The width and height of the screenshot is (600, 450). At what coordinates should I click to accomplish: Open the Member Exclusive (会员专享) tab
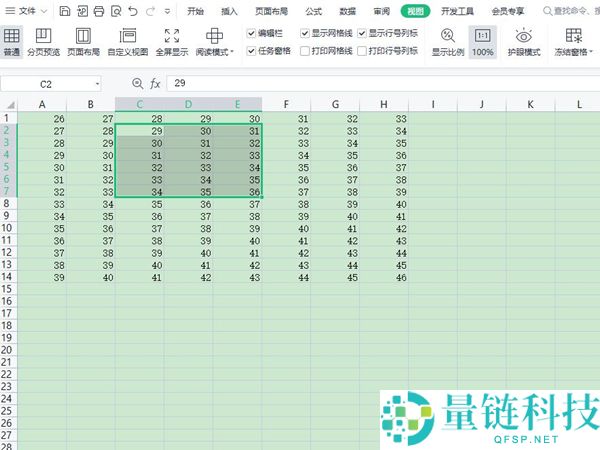(x=508, y=11)
